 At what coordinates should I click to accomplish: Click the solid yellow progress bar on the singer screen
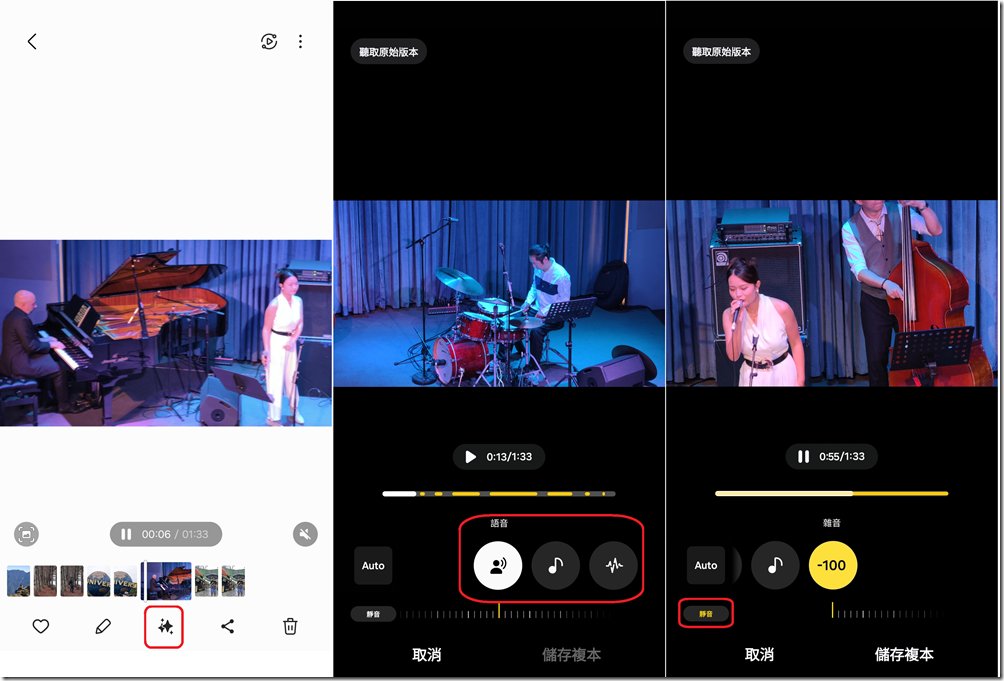(x=832, y=493)
